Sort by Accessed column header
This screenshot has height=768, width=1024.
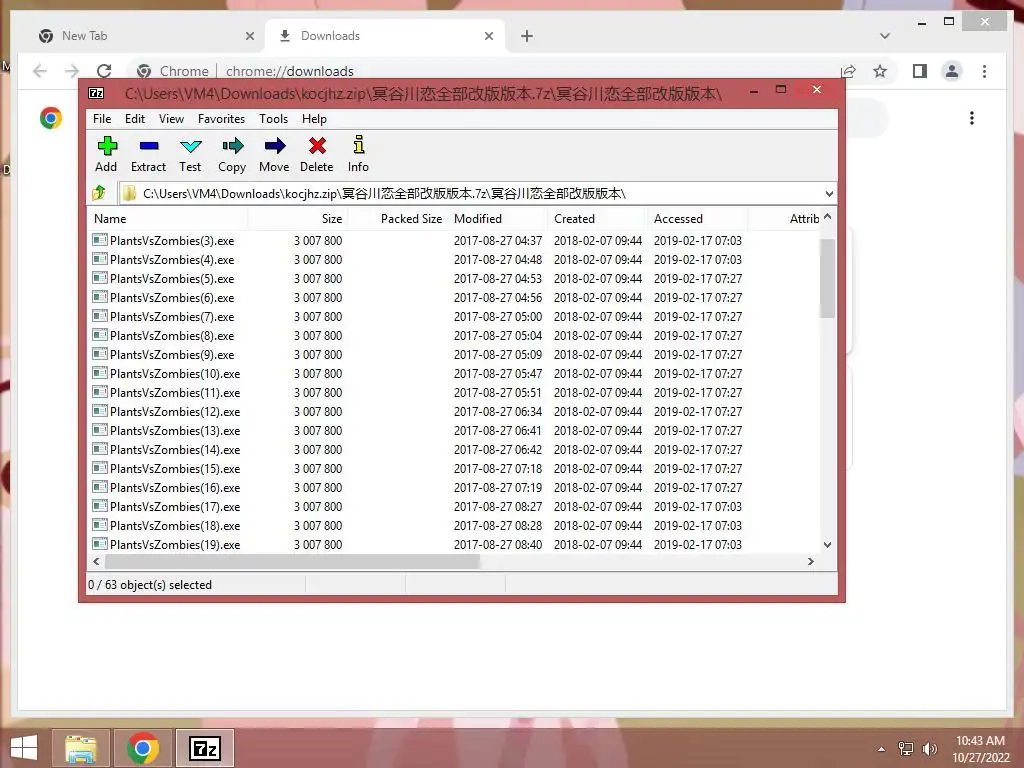pyautogui.click(x=697, y=219)
